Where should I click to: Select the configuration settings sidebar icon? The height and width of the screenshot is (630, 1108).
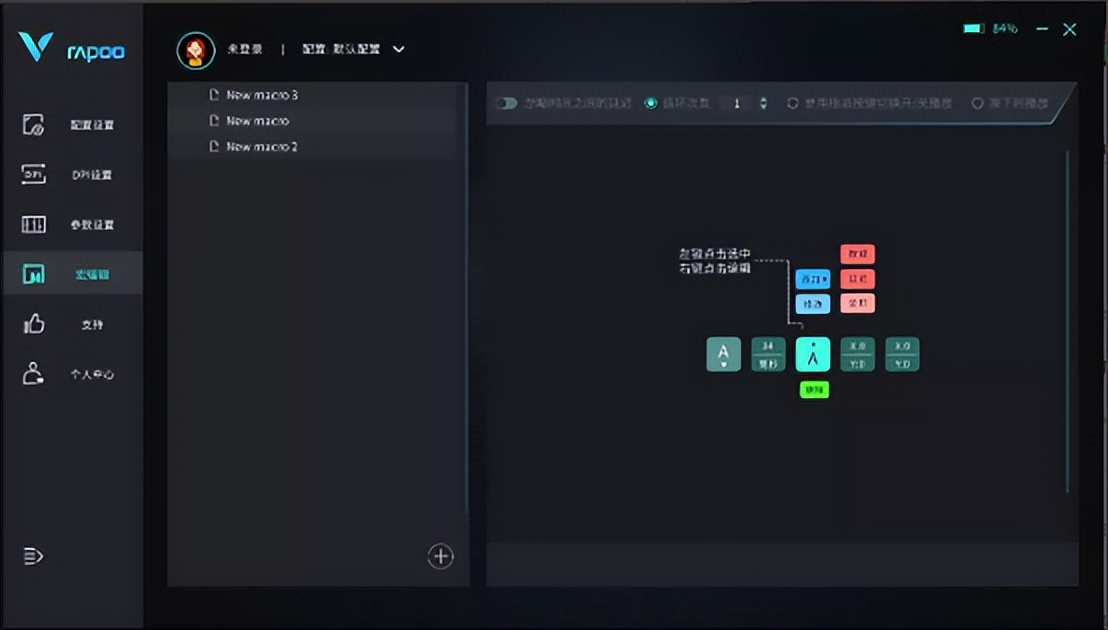(x=33, y=124)
